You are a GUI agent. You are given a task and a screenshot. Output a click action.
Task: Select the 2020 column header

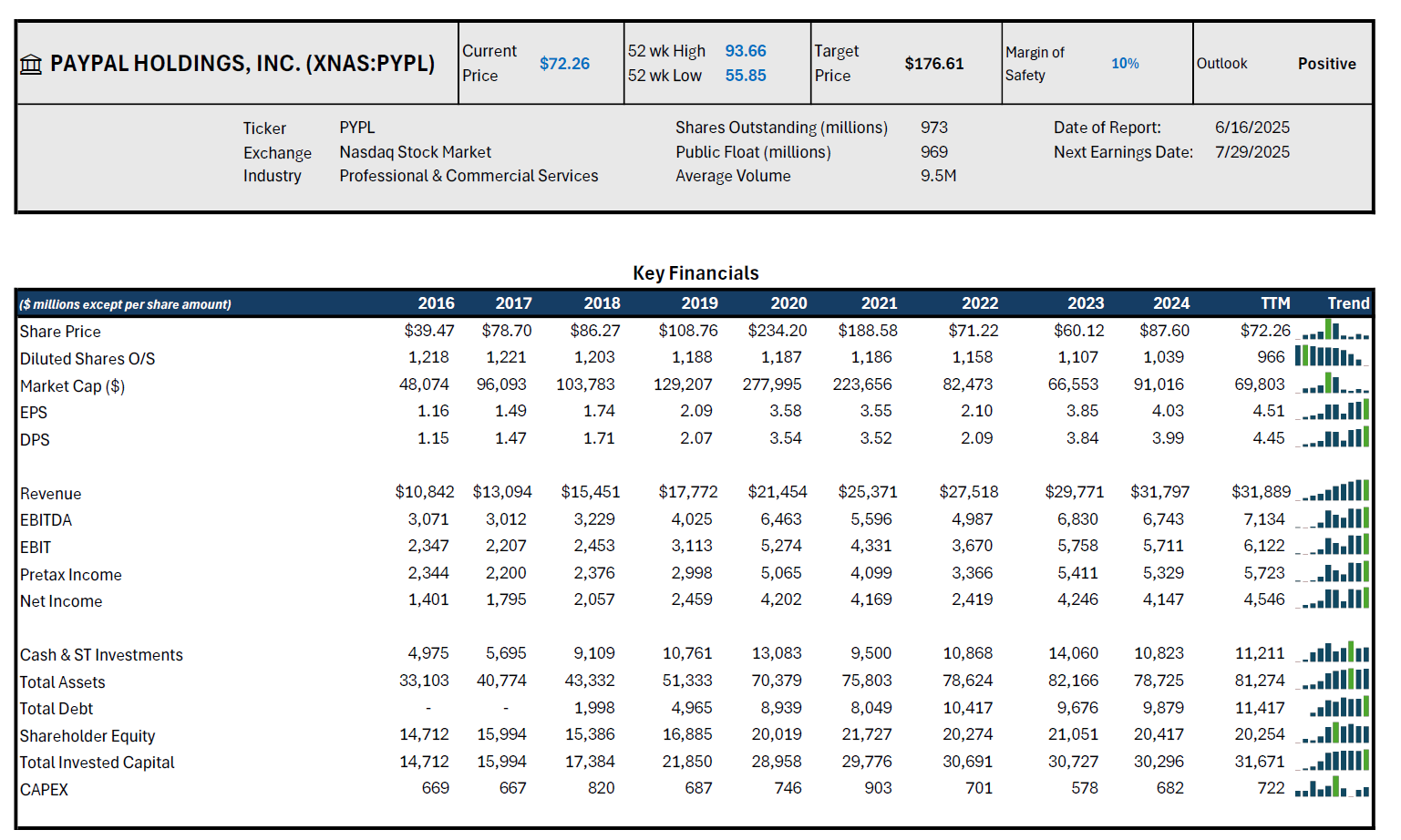tap(788, 303)
